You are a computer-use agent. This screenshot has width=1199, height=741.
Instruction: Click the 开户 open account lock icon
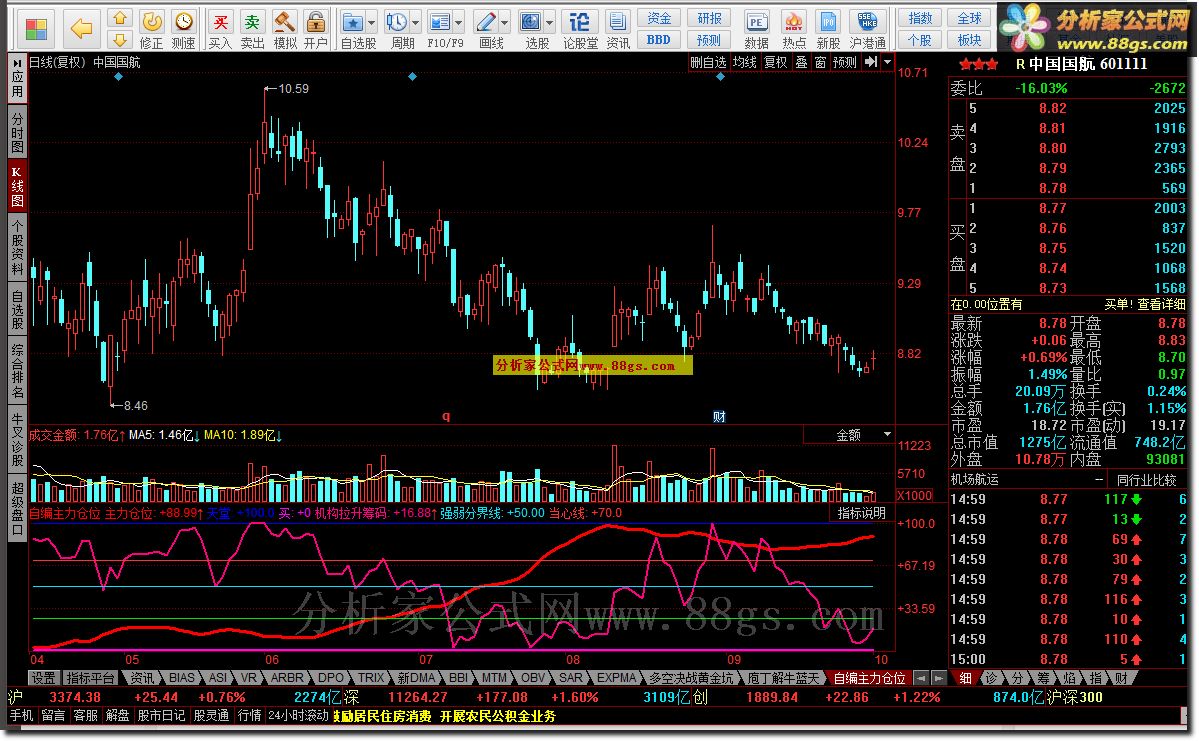click(x=315, y=29)
